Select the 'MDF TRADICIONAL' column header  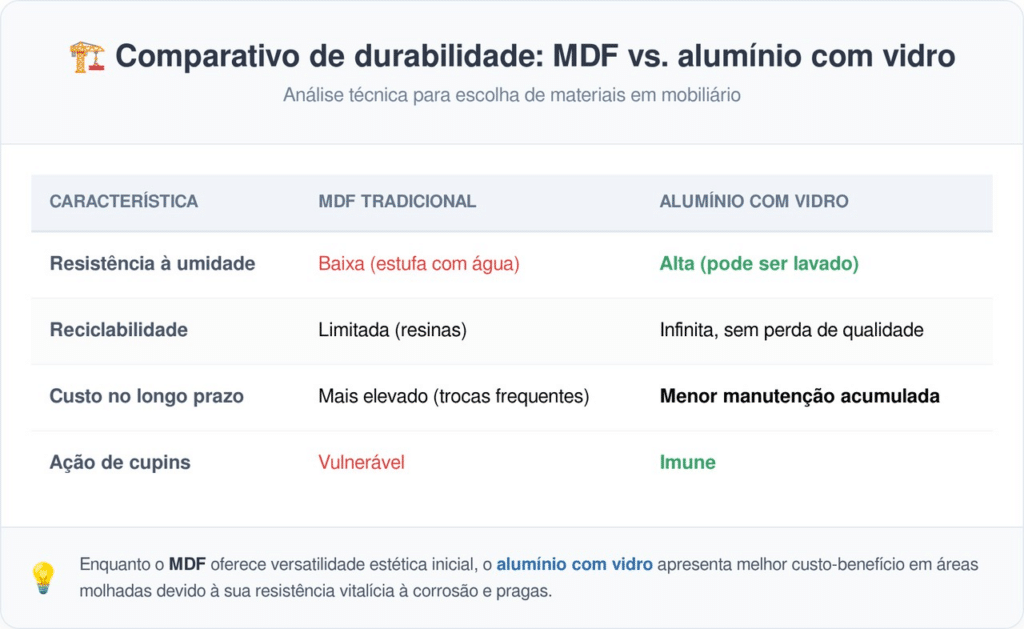(x=397, y=201)
